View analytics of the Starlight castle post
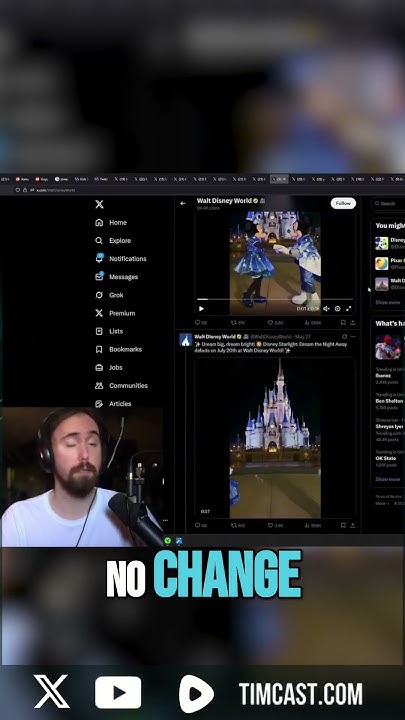The width and height of the screenshot is (405, 720). click(312, 525)
